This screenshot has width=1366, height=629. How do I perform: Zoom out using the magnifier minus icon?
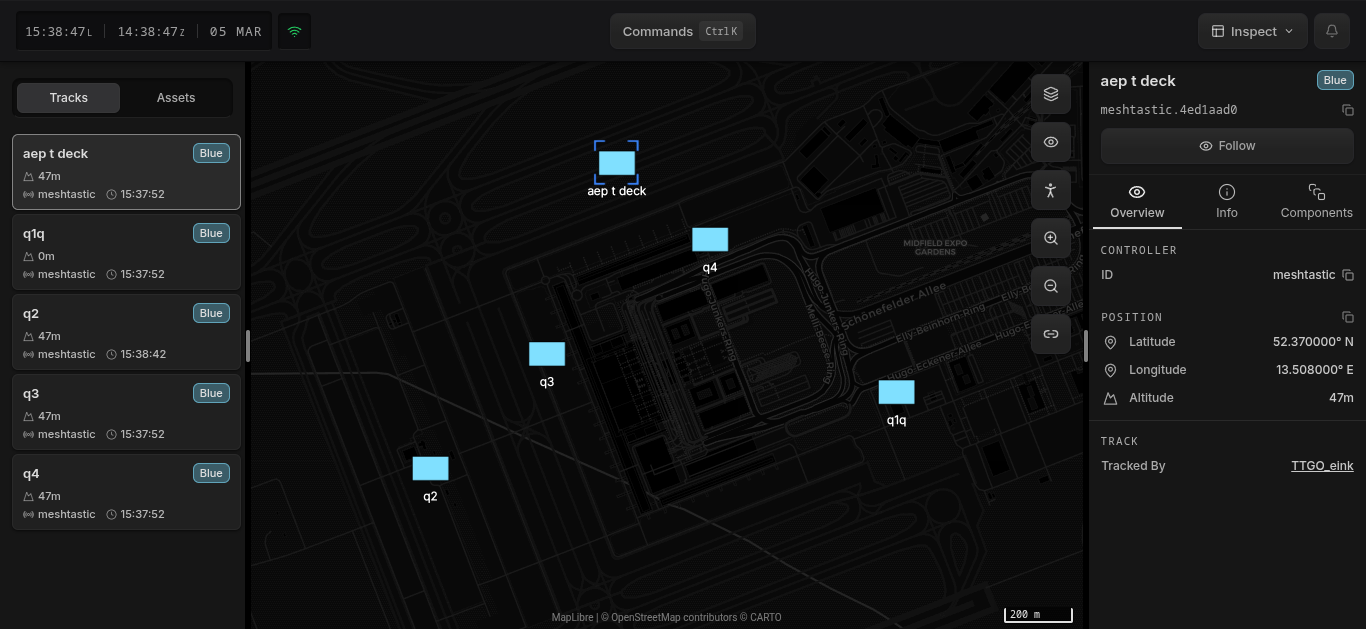click(x=1050, y=286)
